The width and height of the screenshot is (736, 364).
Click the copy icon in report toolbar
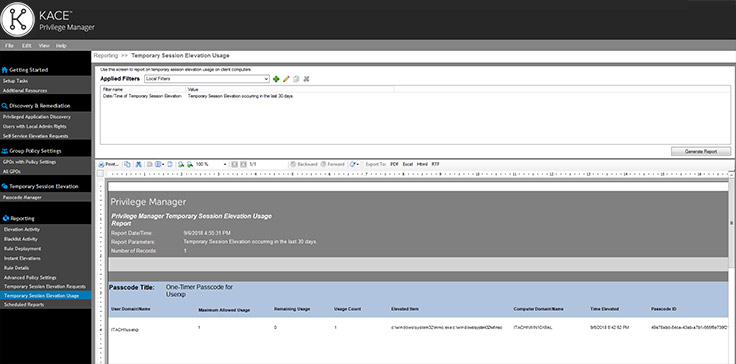pyautogui.click(x=127, y=164)
